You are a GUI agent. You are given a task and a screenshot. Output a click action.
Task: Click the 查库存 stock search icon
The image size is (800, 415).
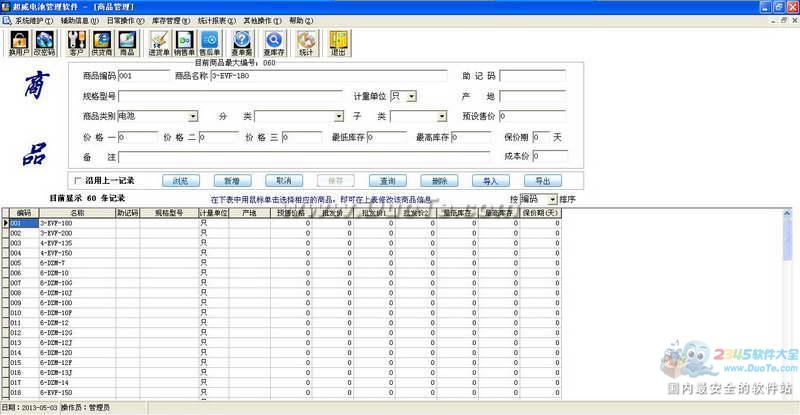[x=273, y=43]
